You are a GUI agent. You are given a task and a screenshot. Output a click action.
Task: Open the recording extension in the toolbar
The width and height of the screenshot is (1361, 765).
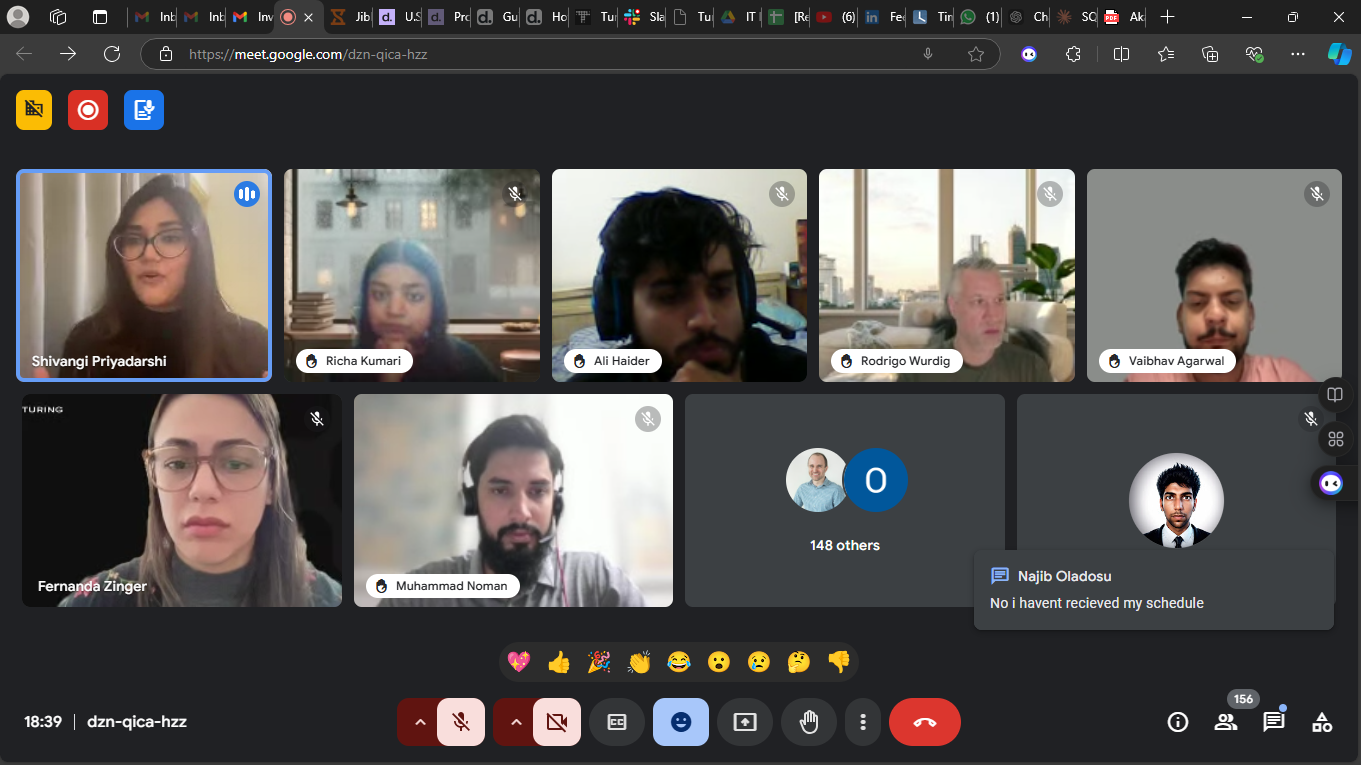pos(87,110)
